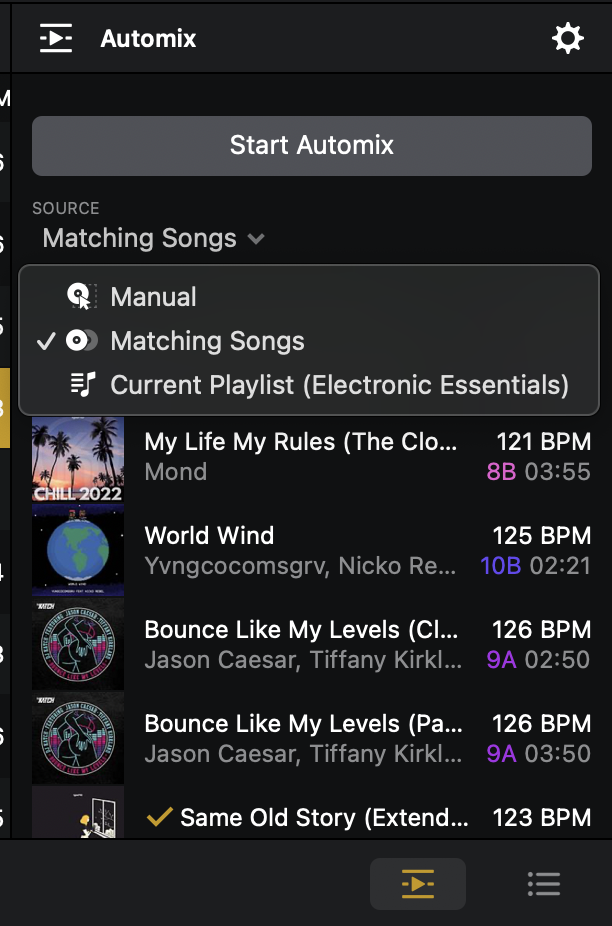
Task: Click the My Life My Rules artwork
Action: pos(78,459)
